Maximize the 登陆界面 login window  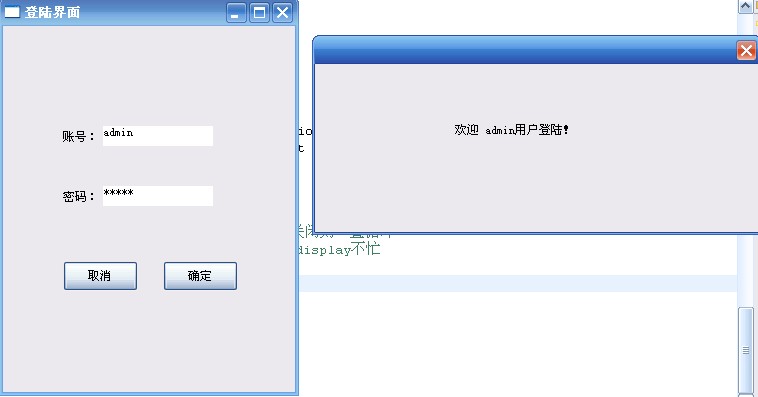[x=259, y=13]
